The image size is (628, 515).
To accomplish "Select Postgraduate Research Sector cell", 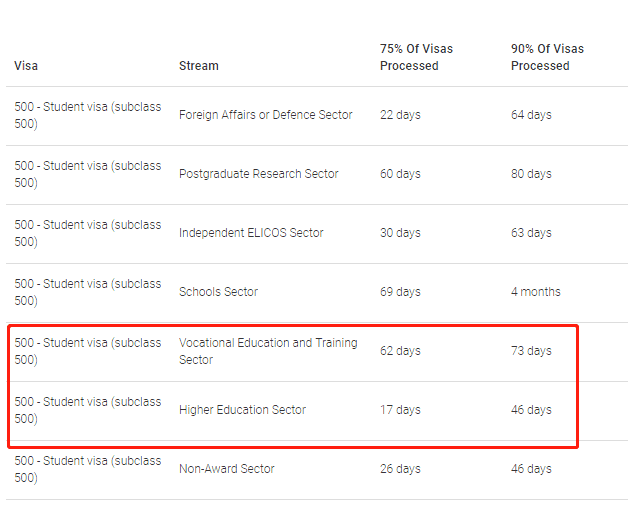I will (x=259, y=174).
